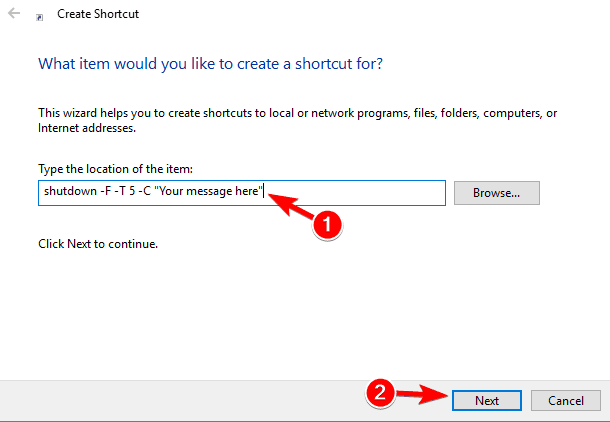Click the red arrow pointing at the location field

point(291,206)
